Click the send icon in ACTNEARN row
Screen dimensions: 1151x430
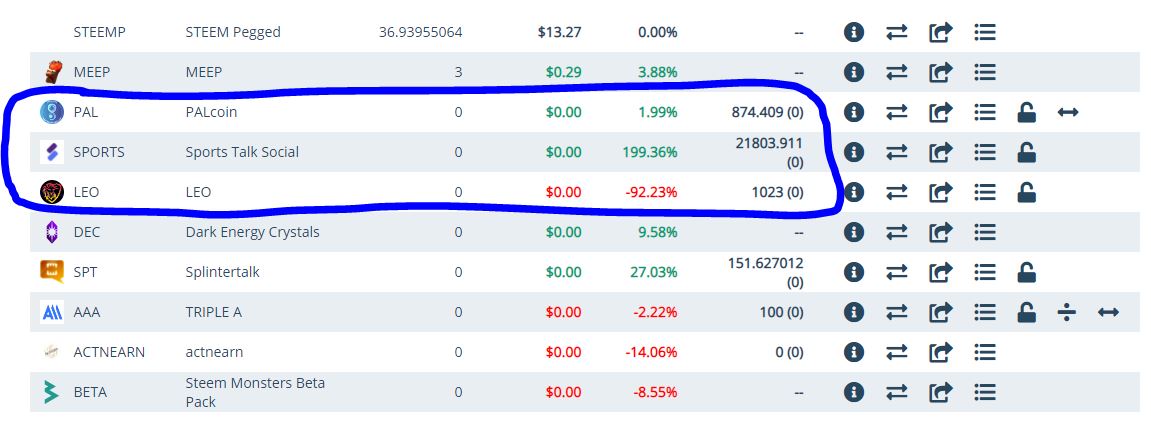[940, 352]
